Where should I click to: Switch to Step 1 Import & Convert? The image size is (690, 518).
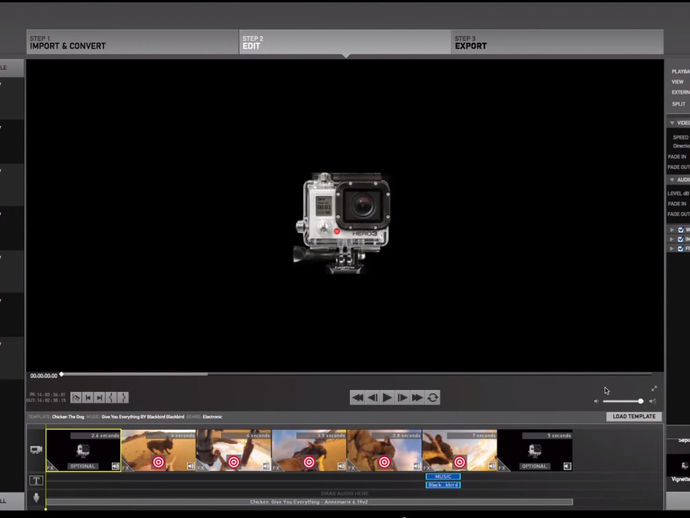click(x=132, y=42)
